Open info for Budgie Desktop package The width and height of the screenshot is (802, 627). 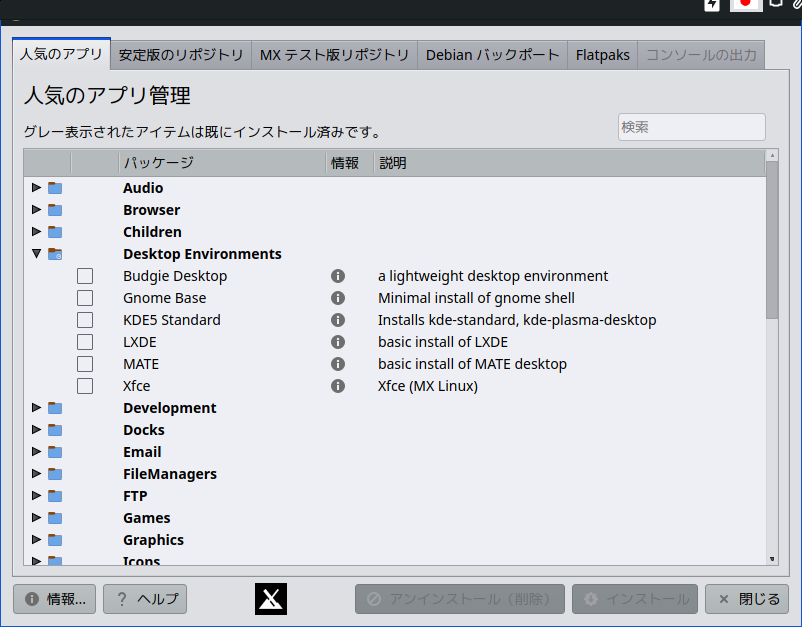click(338, 276)
